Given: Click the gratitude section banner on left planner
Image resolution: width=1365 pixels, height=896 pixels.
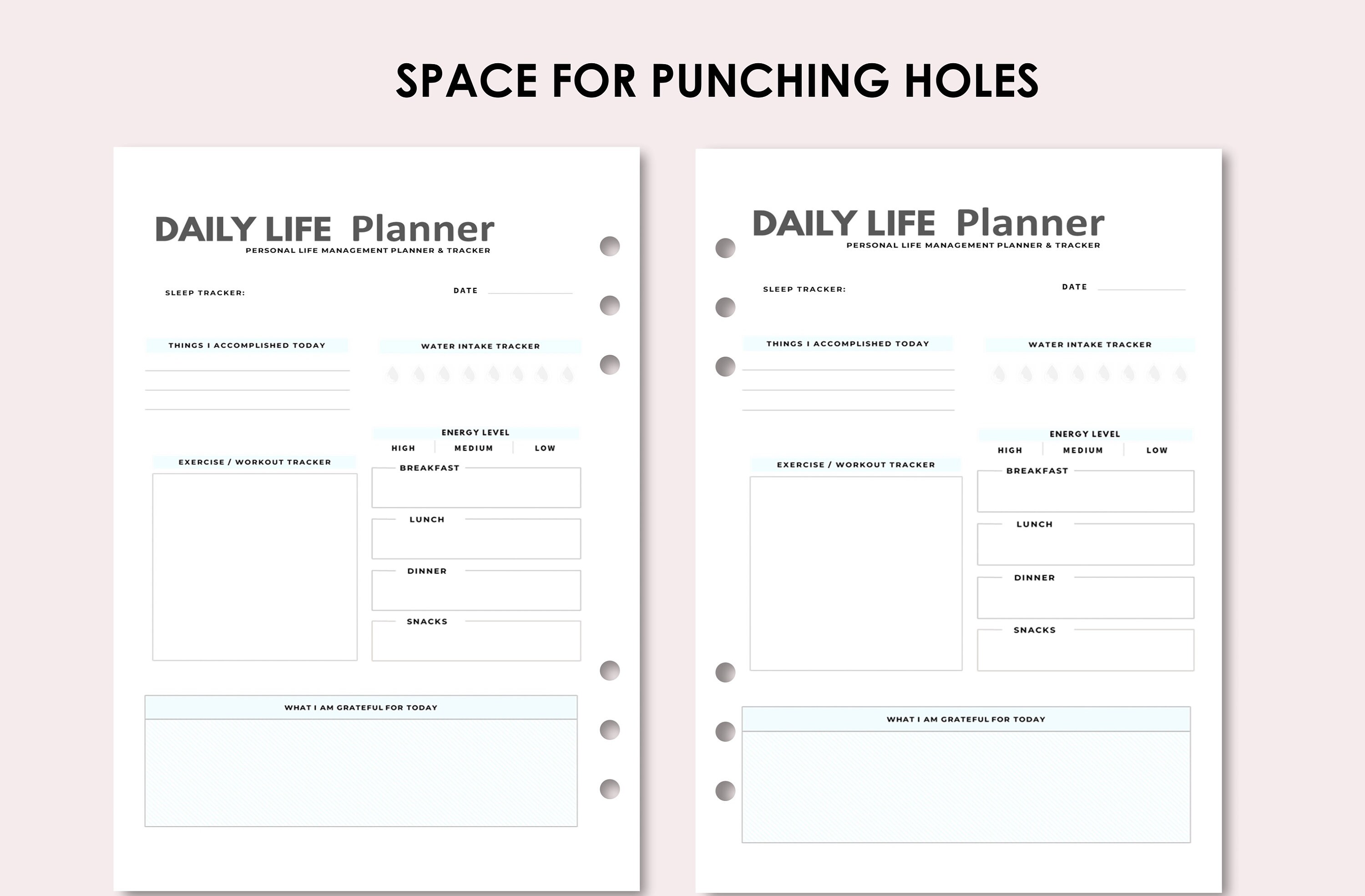Looking at the screenshot, I should 361,707.
